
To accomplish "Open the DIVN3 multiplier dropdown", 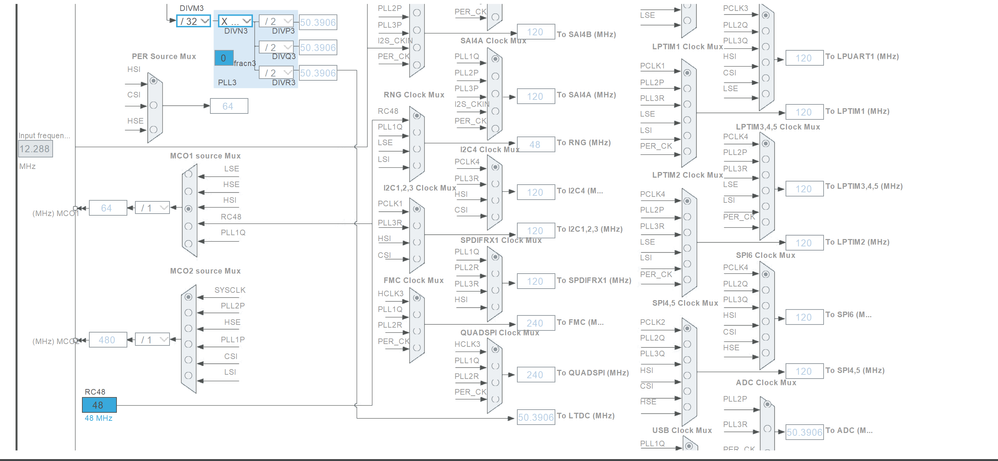I will click(235, 21).
